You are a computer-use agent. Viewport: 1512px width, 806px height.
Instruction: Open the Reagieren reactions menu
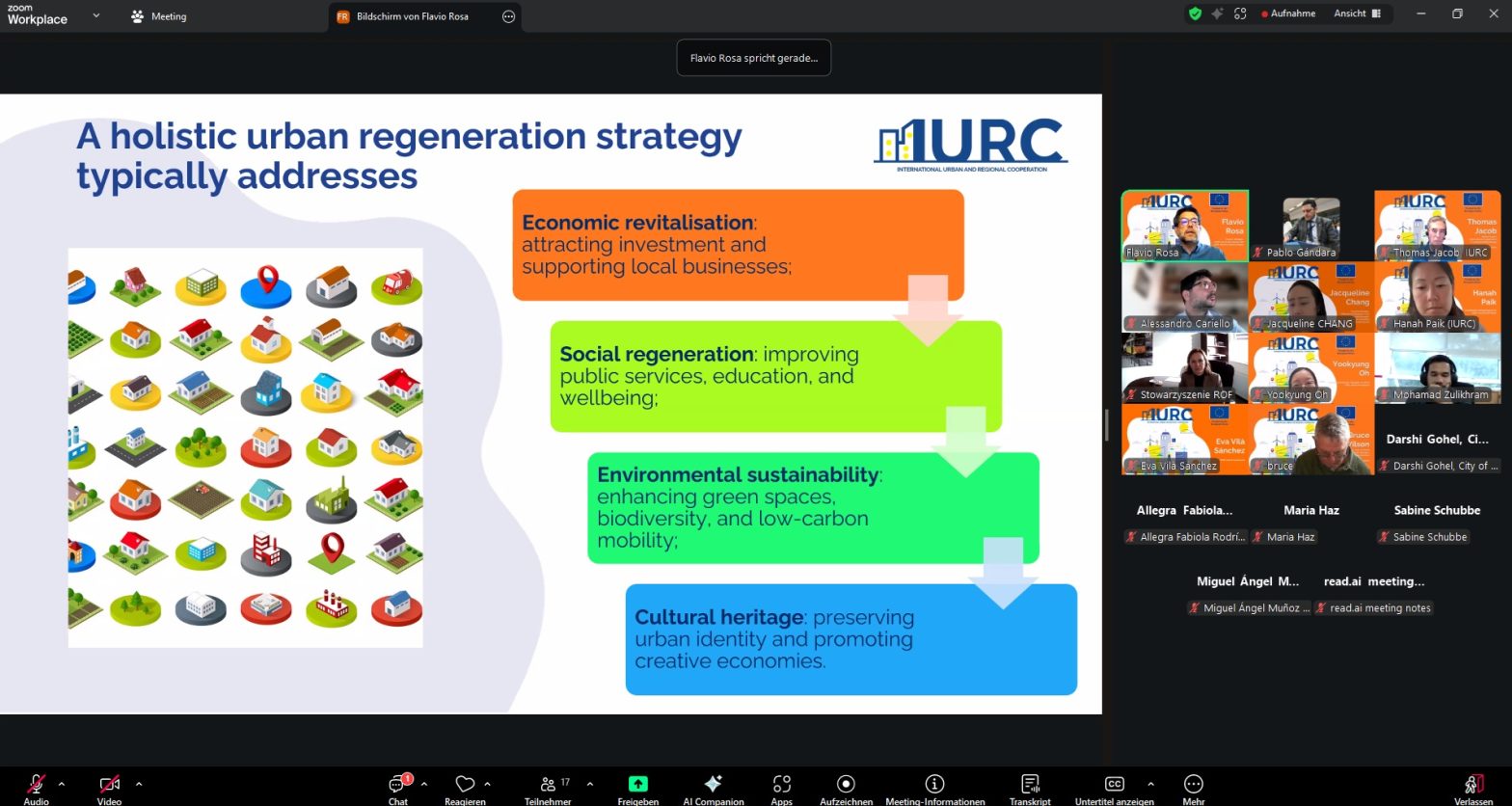tap(465, 785)
